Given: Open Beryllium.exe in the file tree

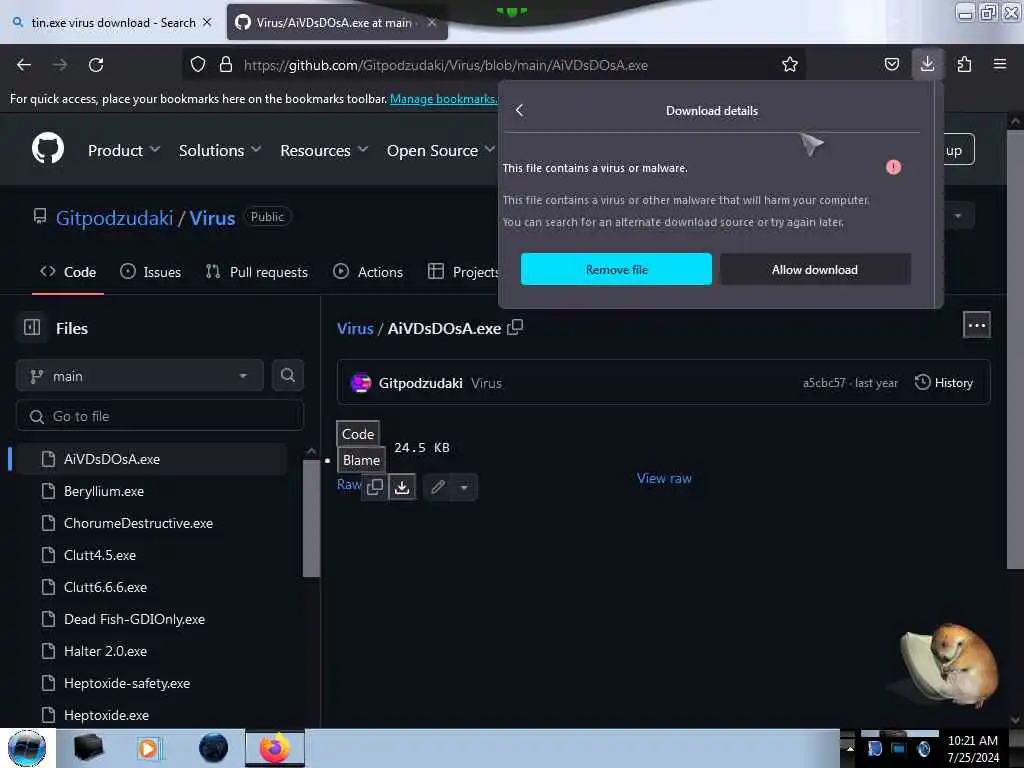Looking at the screenshot, I should click(x=104, y=490).
